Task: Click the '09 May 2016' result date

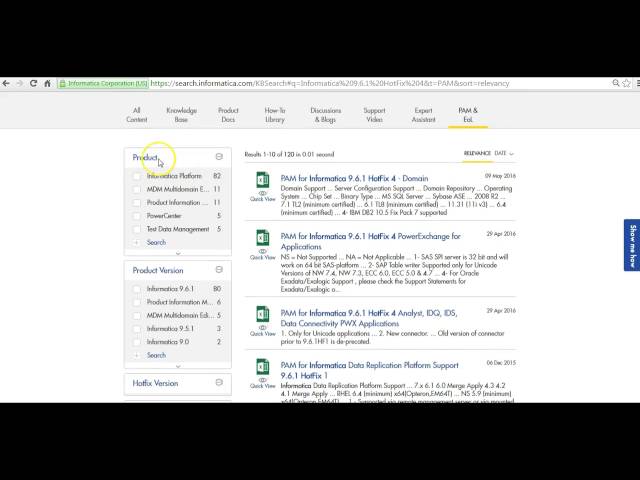Action: coord(500,176)
